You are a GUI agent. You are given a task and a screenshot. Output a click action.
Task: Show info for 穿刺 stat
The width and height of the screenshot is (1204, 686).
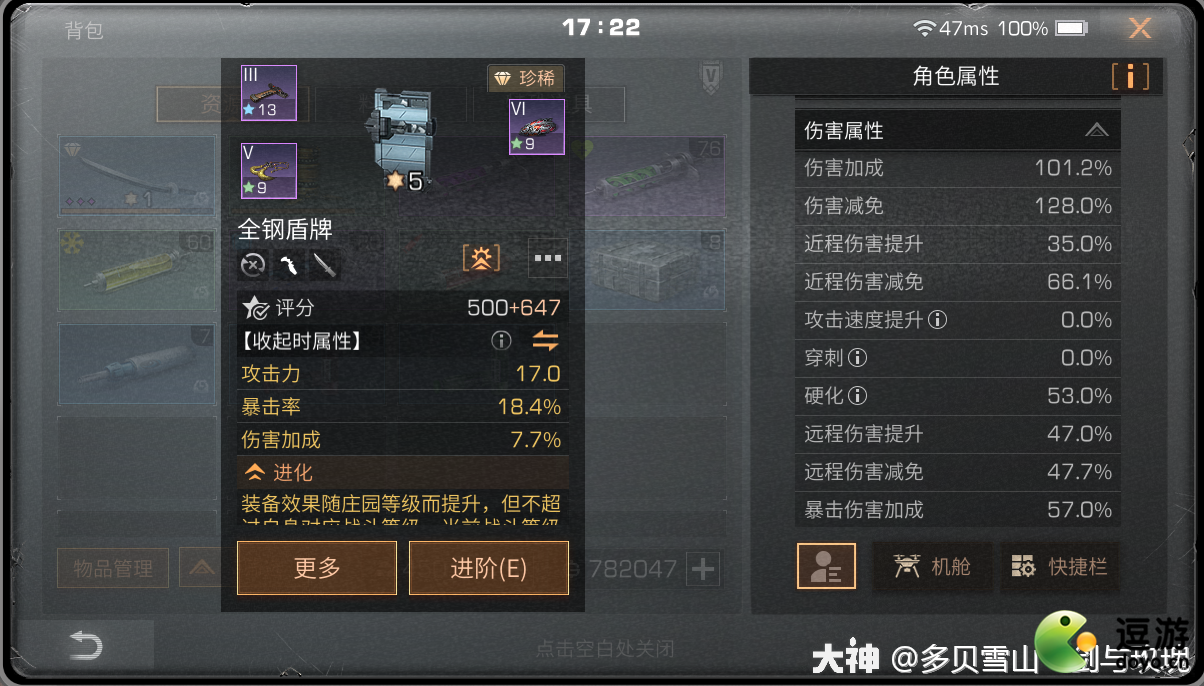(858, 358)
